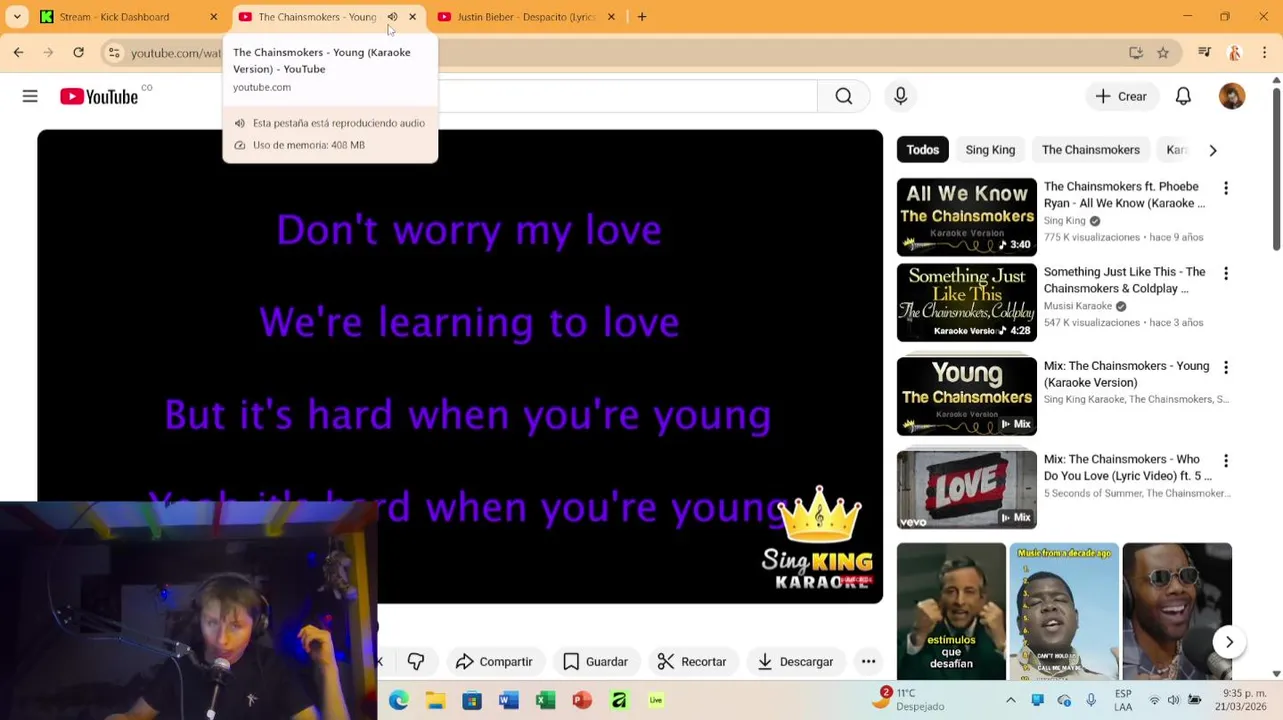Open Something Just Like This thumbnail
This screenshot has width=1283, height=720.
click(x=966, y=302)
